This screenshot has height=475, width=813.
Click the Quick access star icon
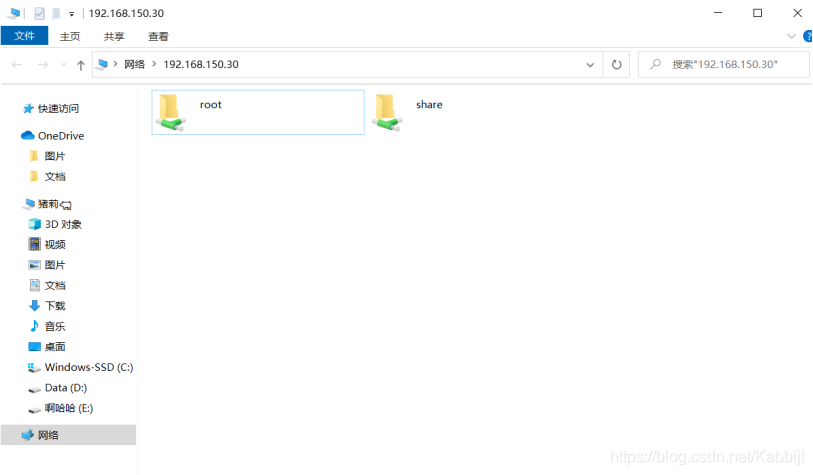29,108
